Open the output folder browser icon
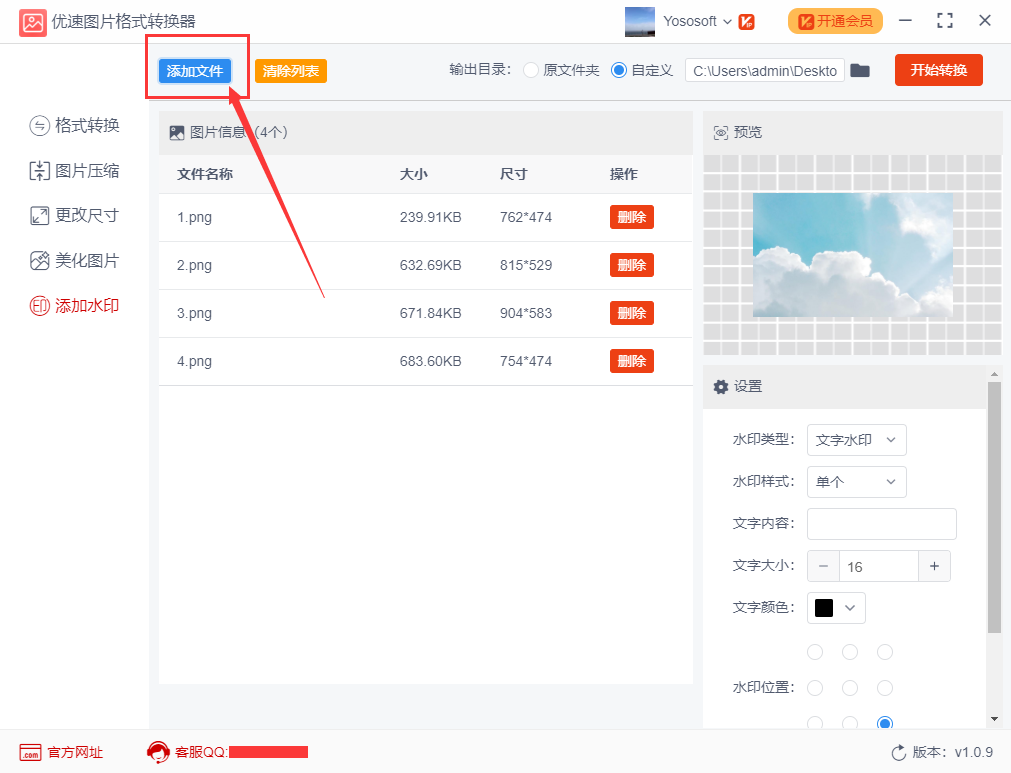The width and height of the screenshot is (1011, 773). tap(862, 70)
